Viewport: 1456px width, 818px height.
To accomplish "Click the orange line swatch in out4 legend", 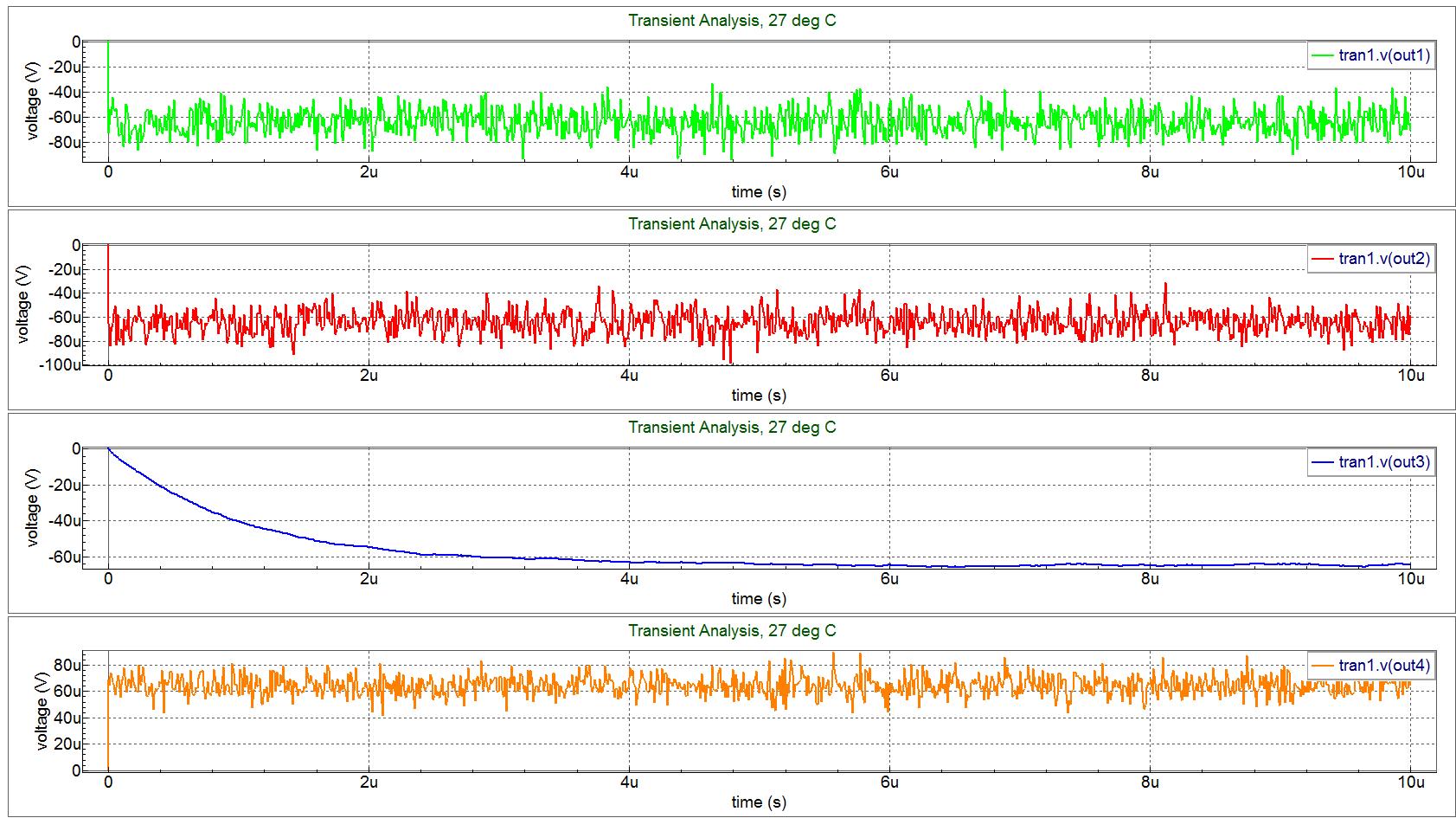I will (1324, 666).
